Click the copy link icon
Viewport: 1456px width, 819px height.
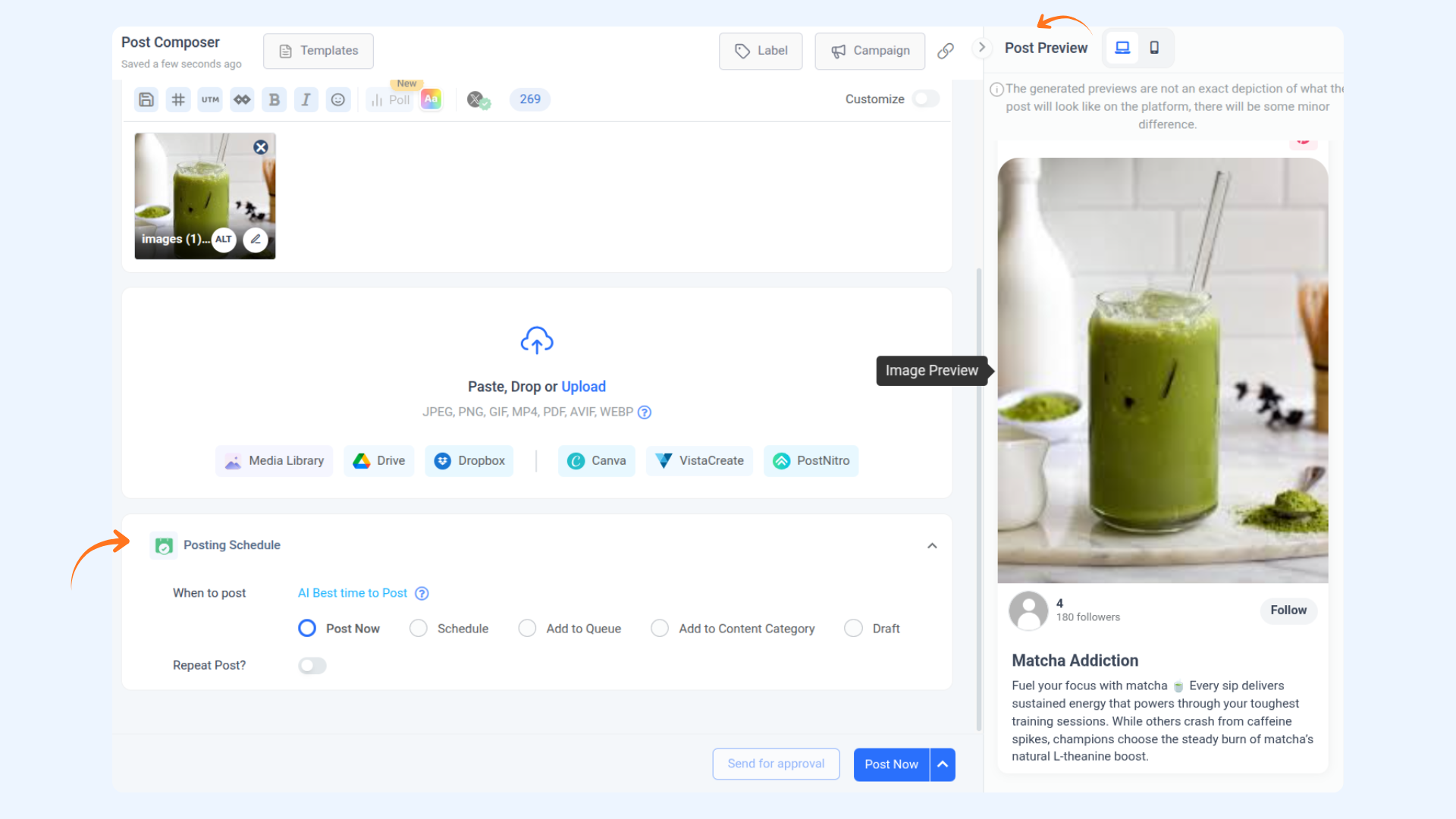[945, 51]
